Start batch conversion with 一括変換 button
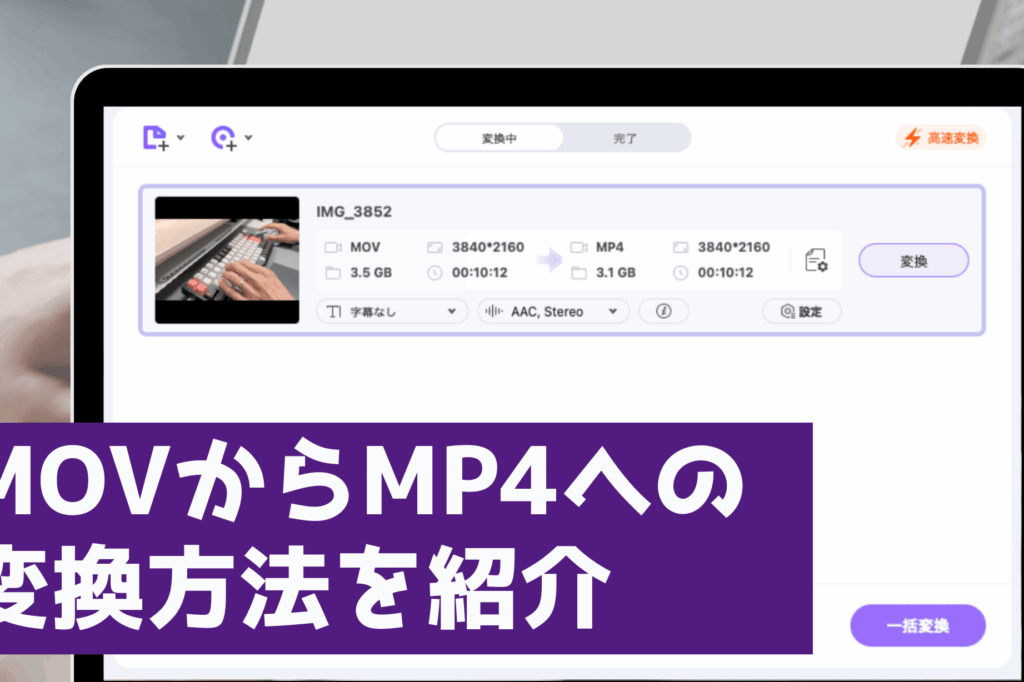 click(920, 625)
